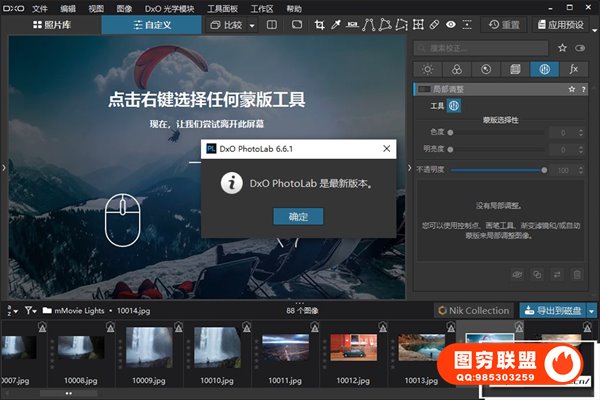Click the 确定 button in the dialog

298,216
